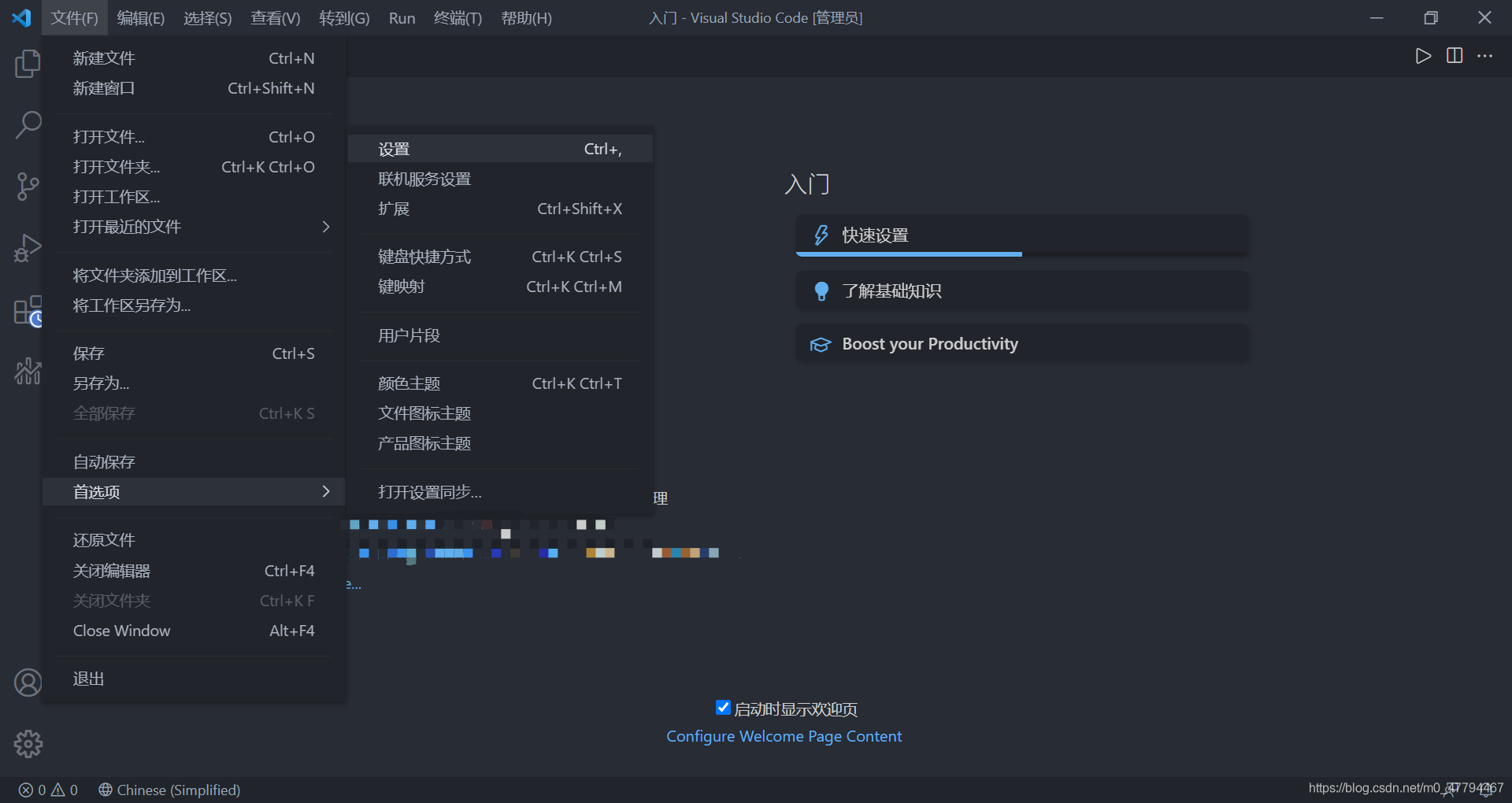This screenshot has width=1512, height=803.
Task: Open the Search view icon
Action: (x=28, y=124)
